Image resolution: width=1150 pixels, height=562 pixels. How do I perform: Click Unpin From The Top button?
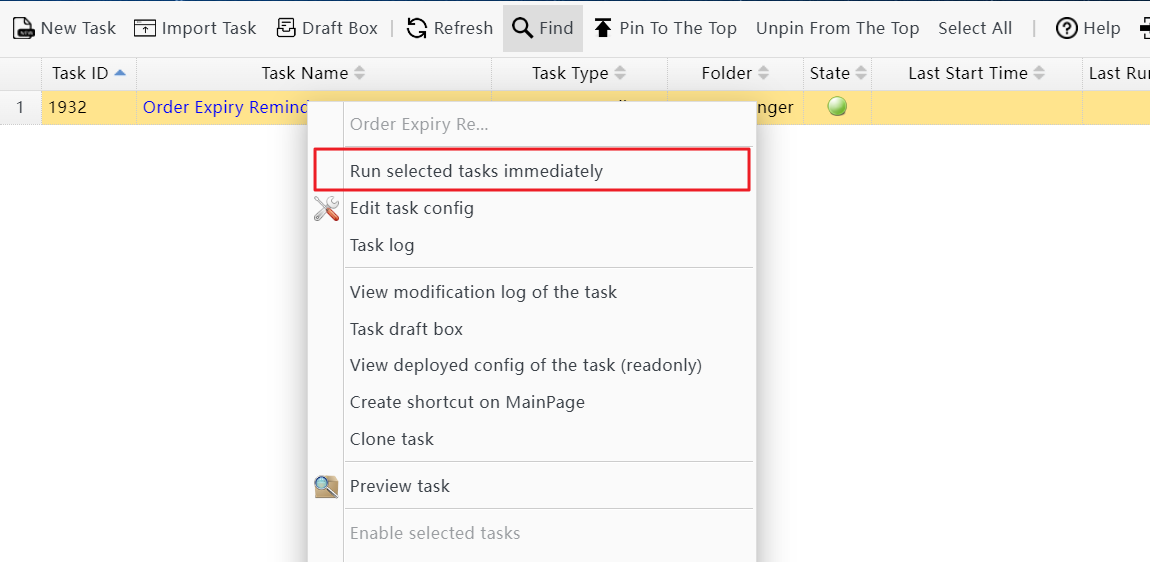pos(837,28)
